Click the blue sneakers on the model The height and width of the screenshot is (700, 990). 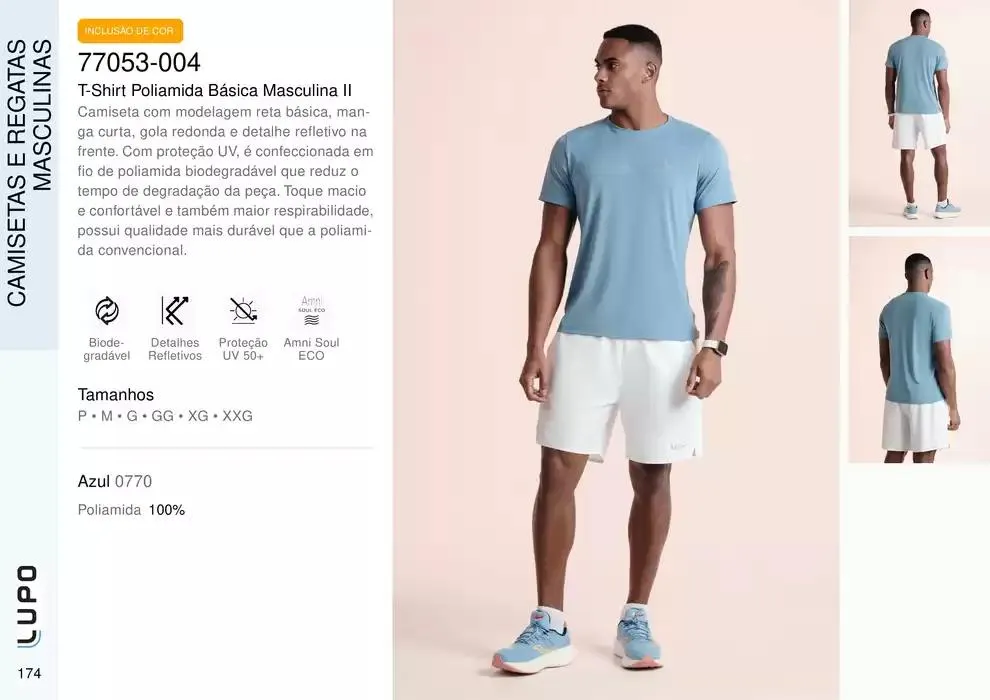point(576,640)
